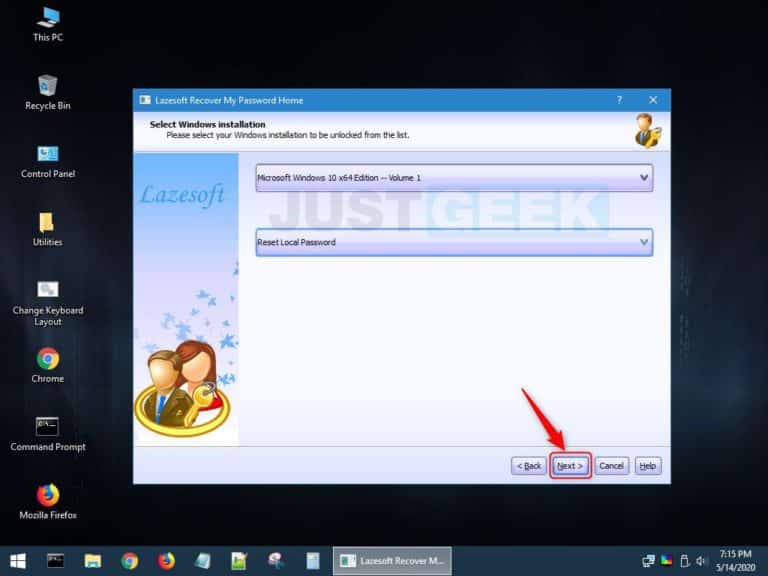
Task: Click the user-with-key icon in wizard header
Action: pyautogui.click(x=648, y=130)
